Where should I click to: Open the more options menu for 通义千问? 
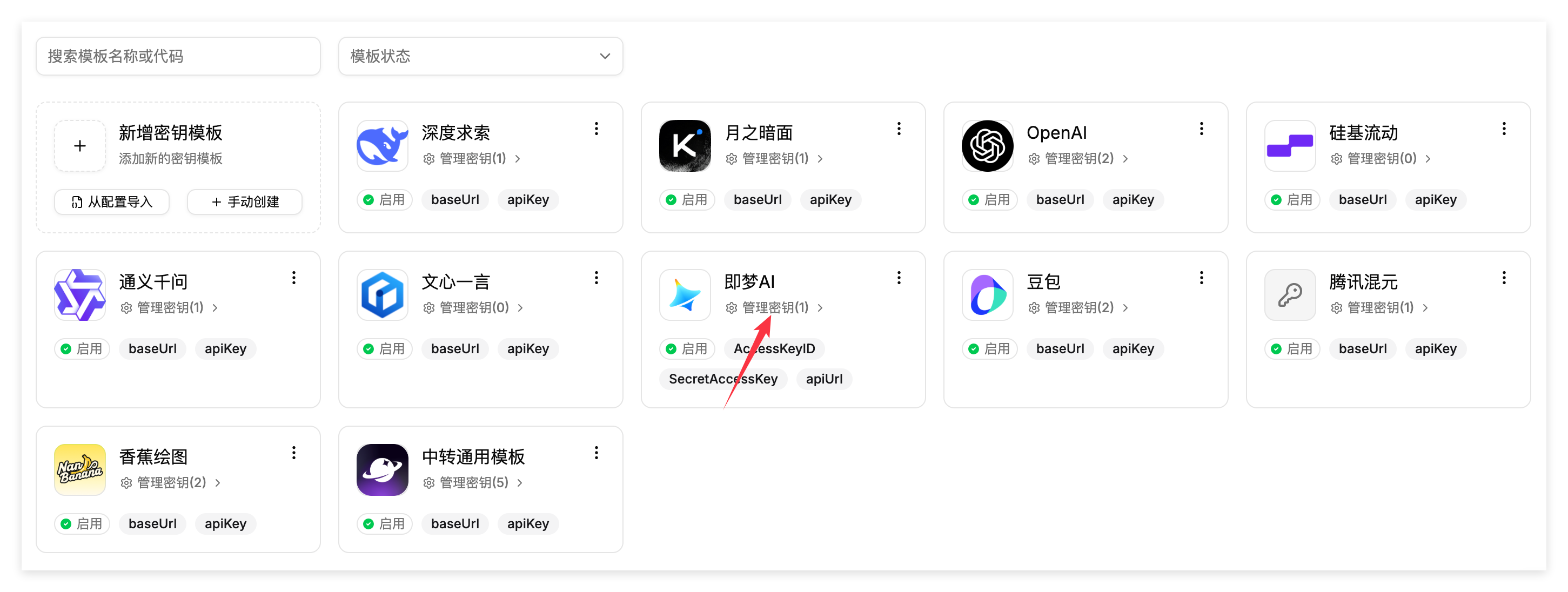click(x=294, y=278)
